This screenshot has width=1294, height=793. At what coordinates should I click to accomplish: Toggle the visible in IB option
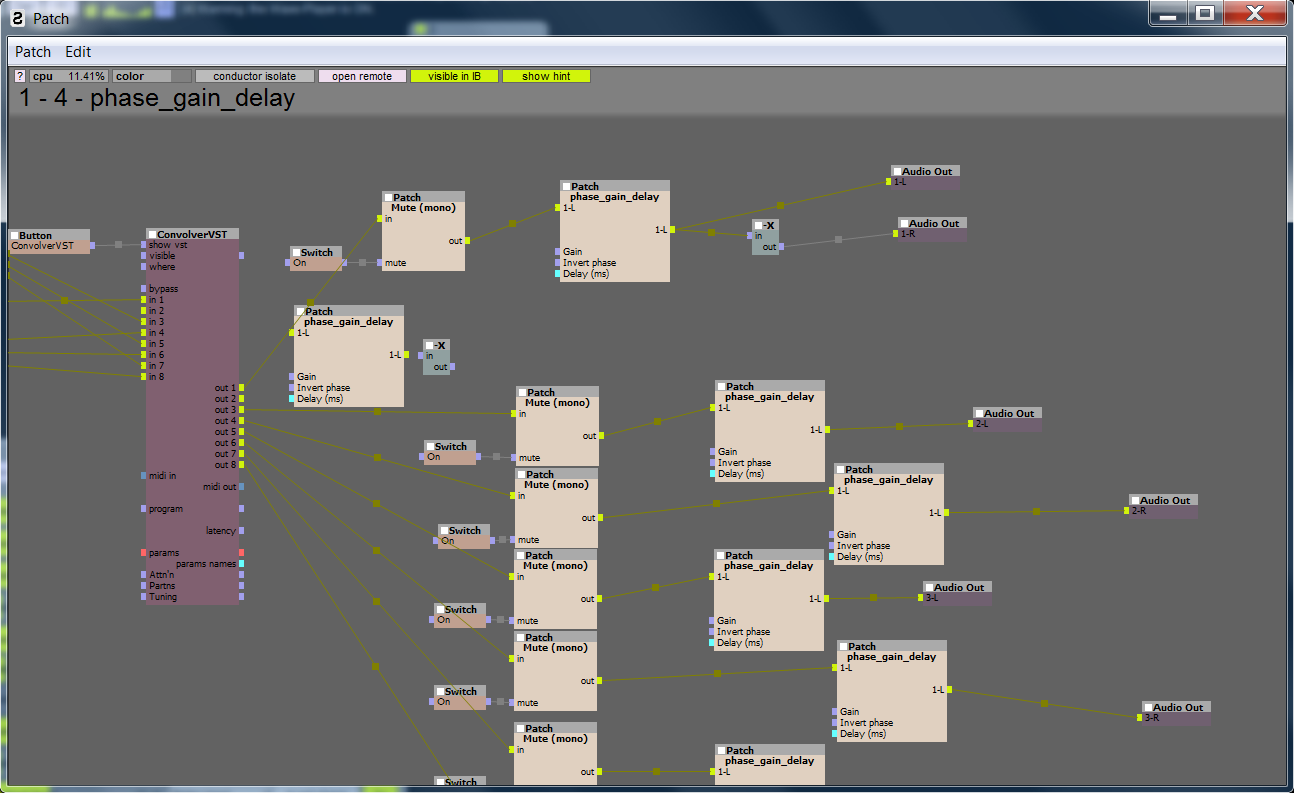(454, 76)
